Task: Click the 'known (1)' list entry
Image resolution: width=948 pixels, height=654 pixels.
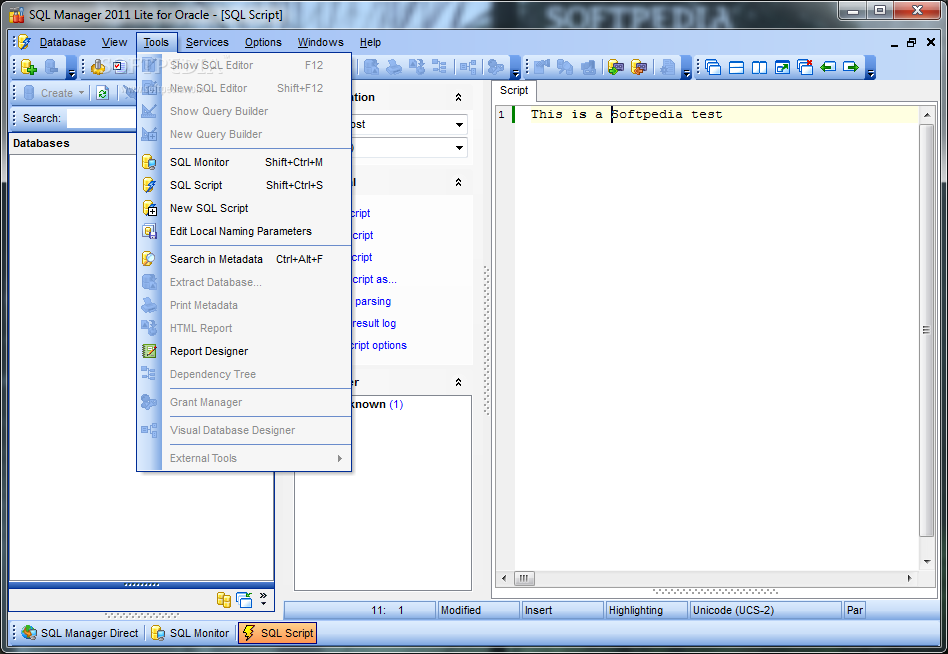Action: point(377,404)
